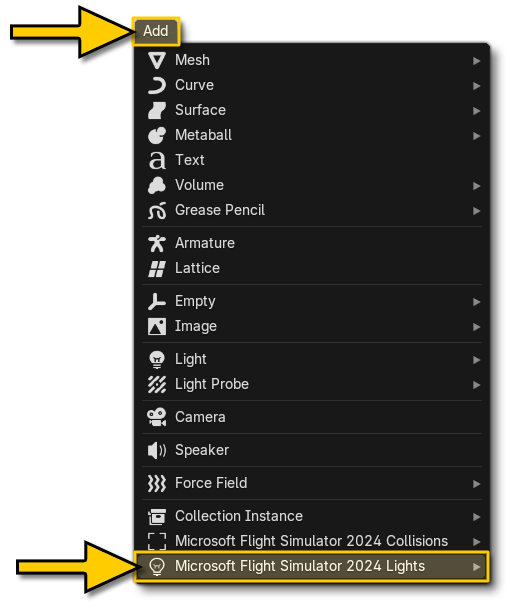This screenshot has width=516, height=609.
Task: Click the Camera icon
Action: (157, 417)
